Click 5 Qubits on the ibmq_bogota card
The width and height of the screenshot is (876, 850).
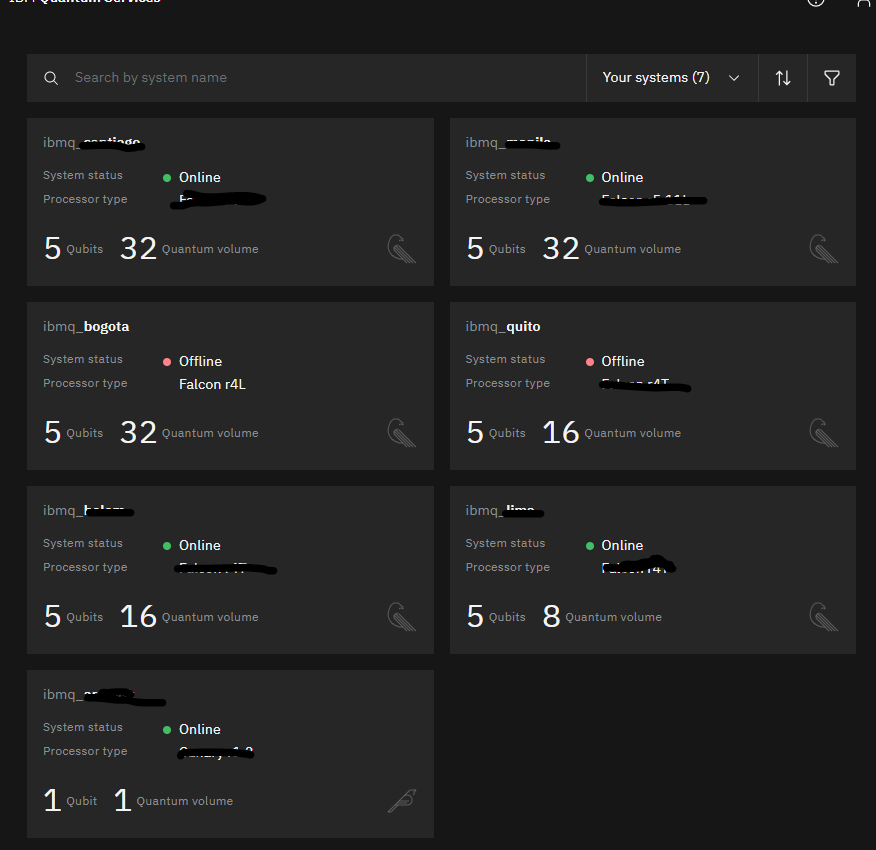pyautogui.click(x=73, y=433)
